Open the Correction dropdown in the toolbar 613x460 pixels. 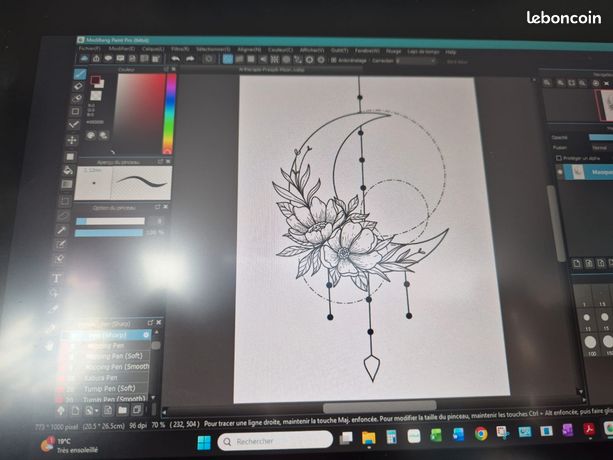pyautogui.click(x=415, y=61)
